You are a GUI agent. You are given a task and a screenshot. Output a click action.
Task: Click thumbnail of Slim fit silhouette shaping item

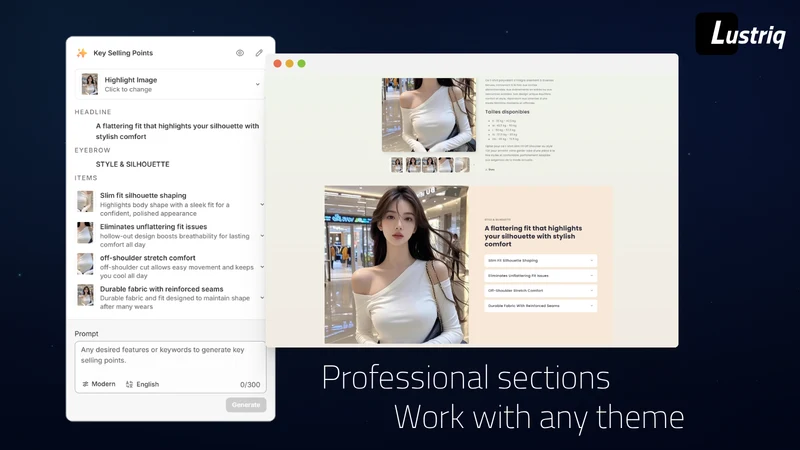(85, 202)
